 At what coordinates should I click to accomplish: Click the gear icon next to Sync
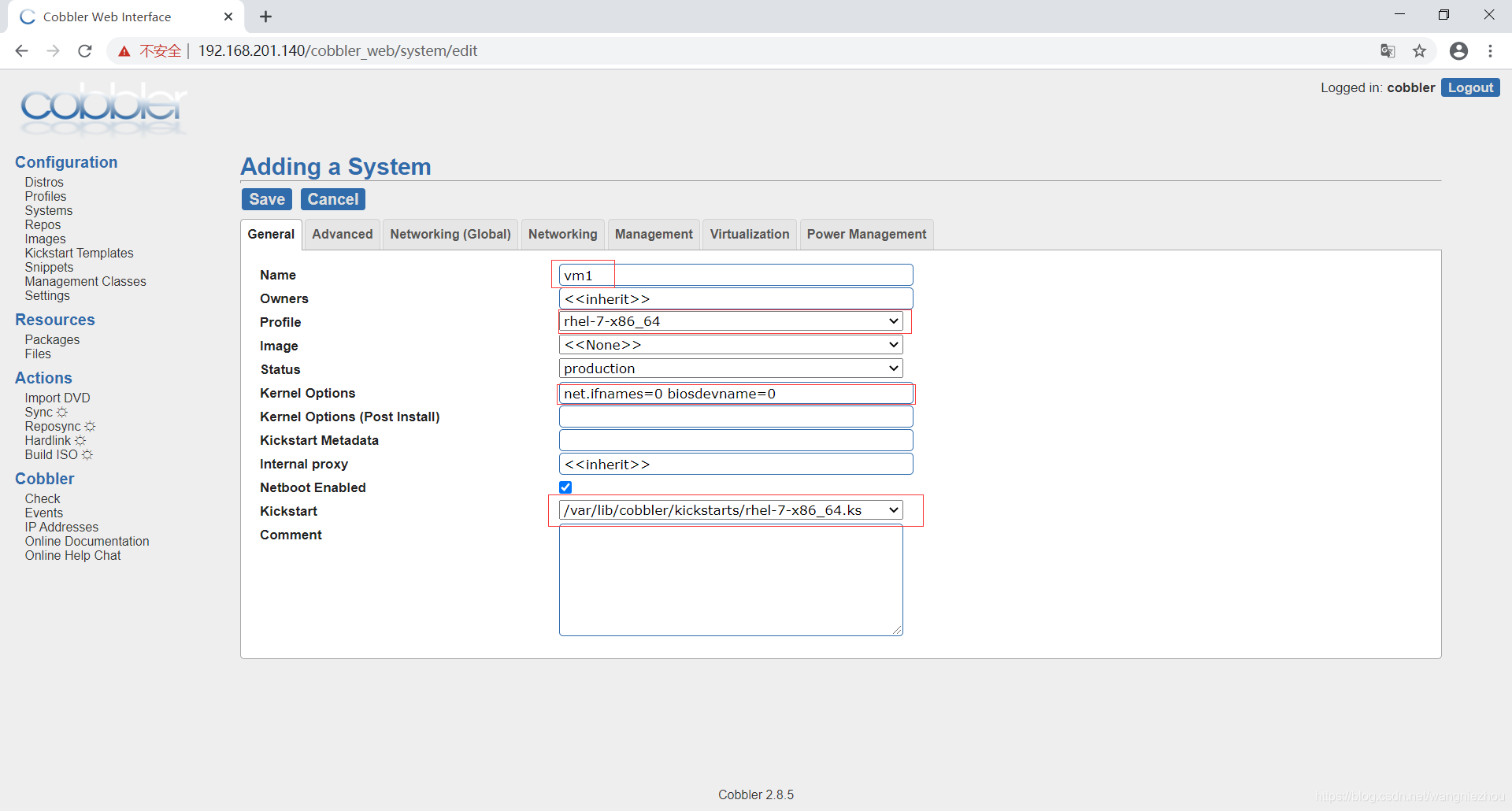tap(62, 413)
